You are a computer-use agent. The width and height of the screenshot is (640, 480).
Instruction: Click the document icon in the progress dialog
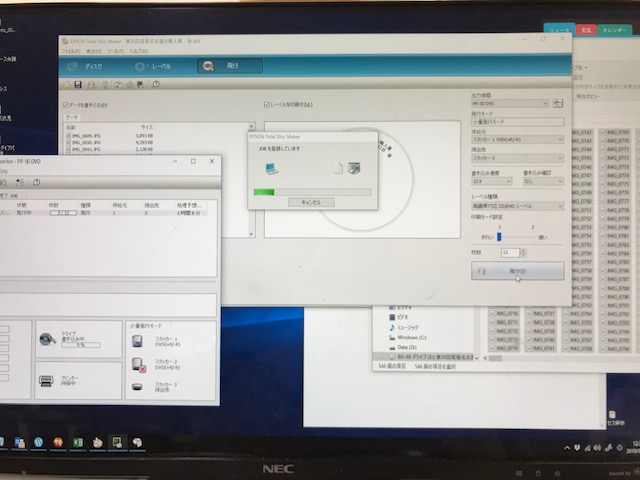tap(338, 168)
